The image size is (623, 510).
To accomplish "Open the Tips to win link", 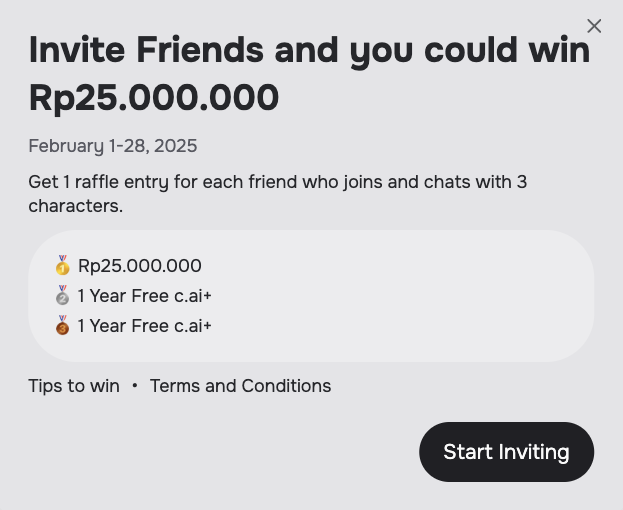I will (x=74, y=386).
